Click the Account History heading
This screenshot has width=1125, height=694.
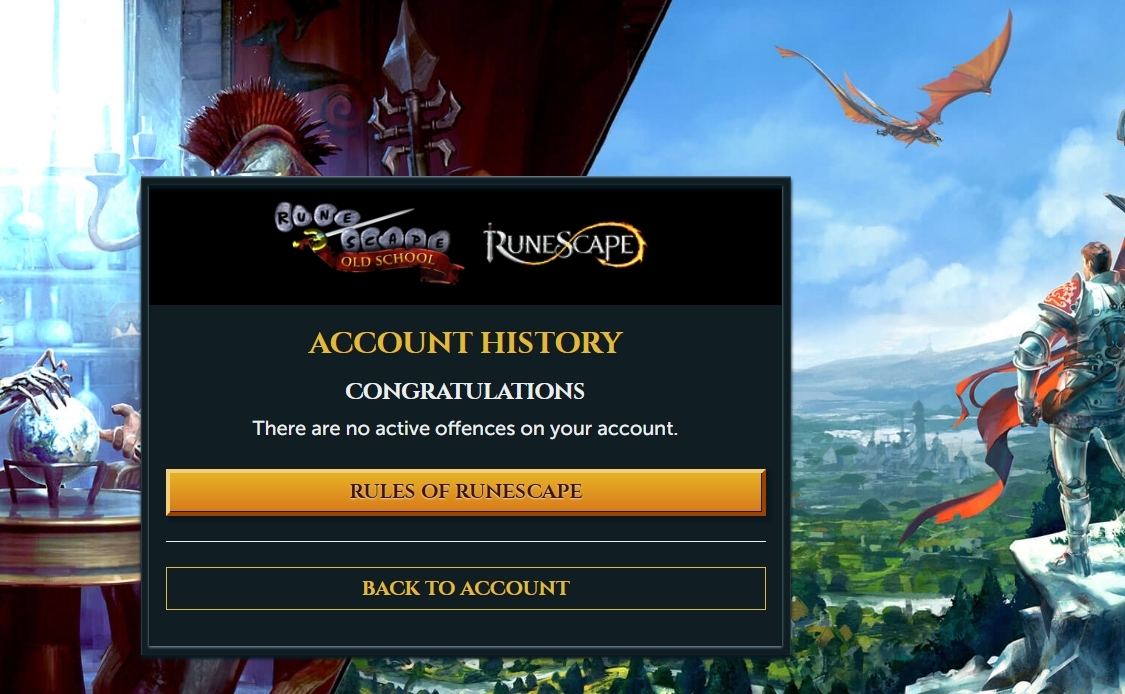tap(466, 342)
